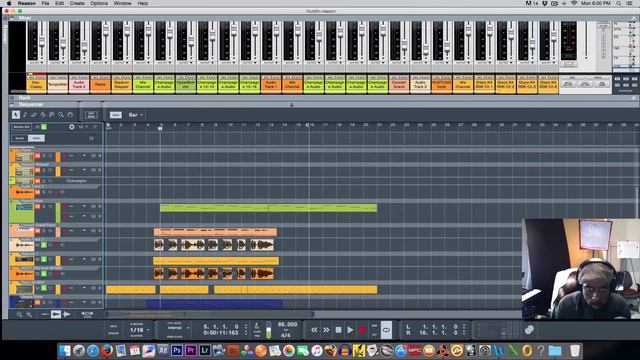The width and height of the screenshot is (640, 360).
Task: Adjust the metronome click level slider
Action: pos(269,330)
